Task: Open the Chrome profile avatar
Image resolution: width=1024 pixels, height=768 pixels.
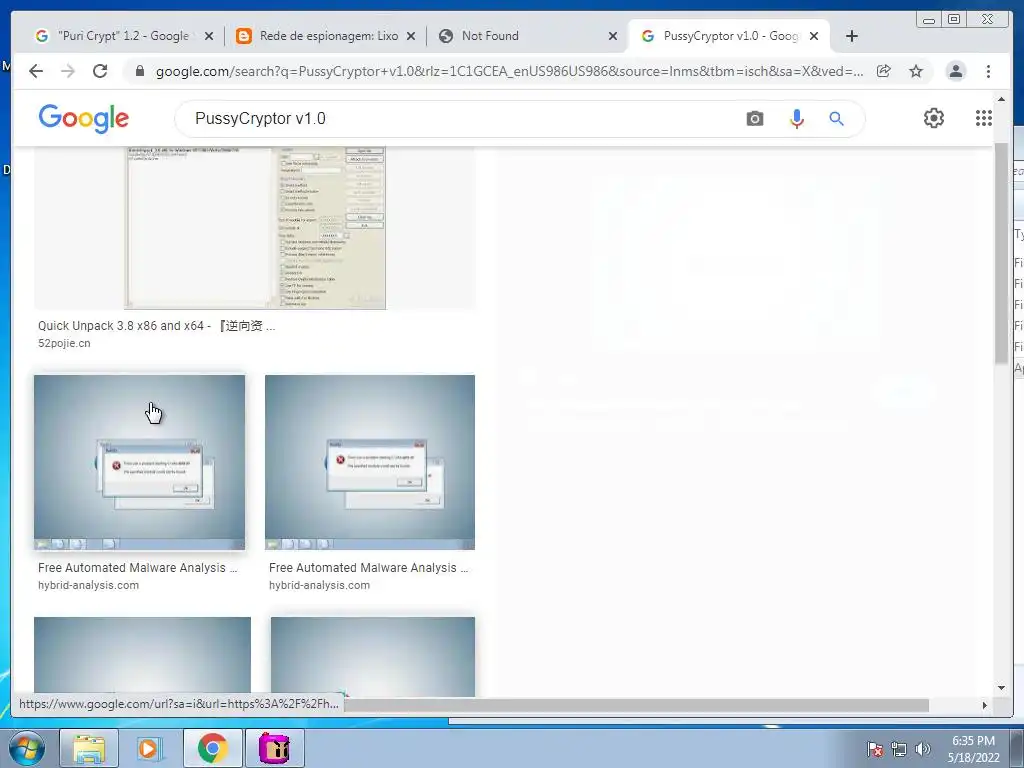Action: pos(956,71)
